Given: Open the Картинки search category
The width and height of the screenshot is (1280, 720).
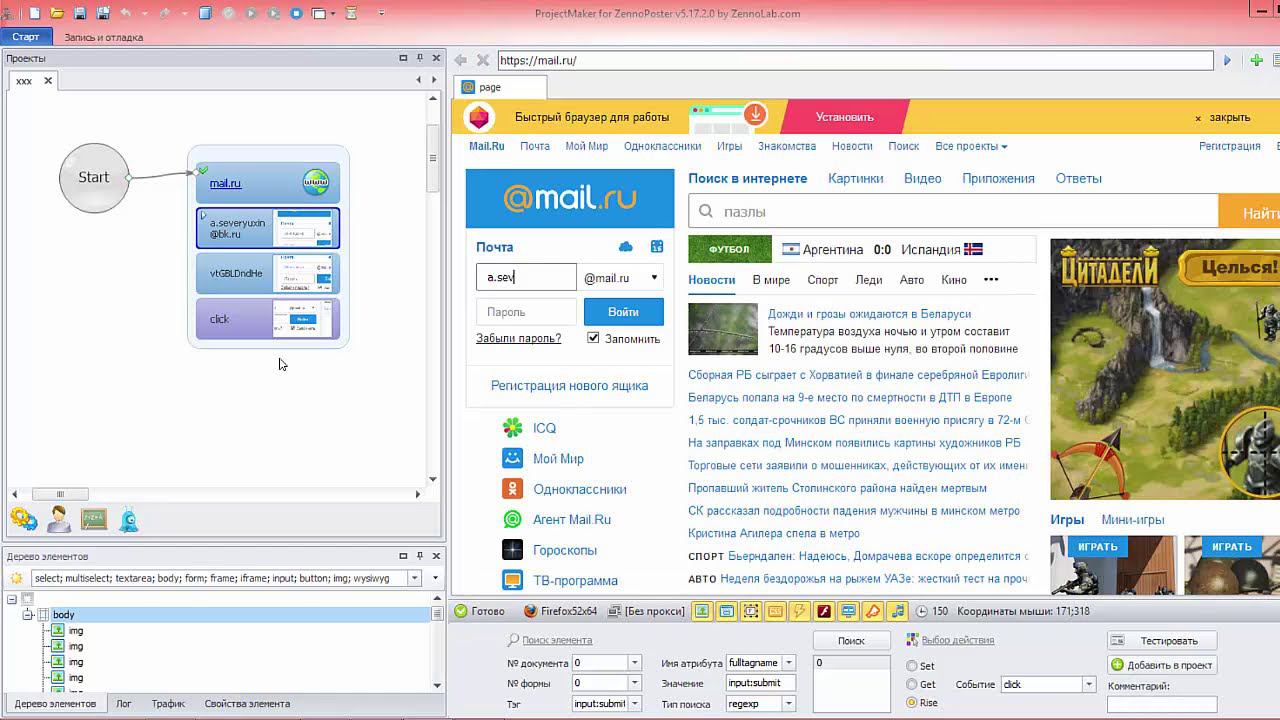Looking at the screenshot, I should click(855, 178).
